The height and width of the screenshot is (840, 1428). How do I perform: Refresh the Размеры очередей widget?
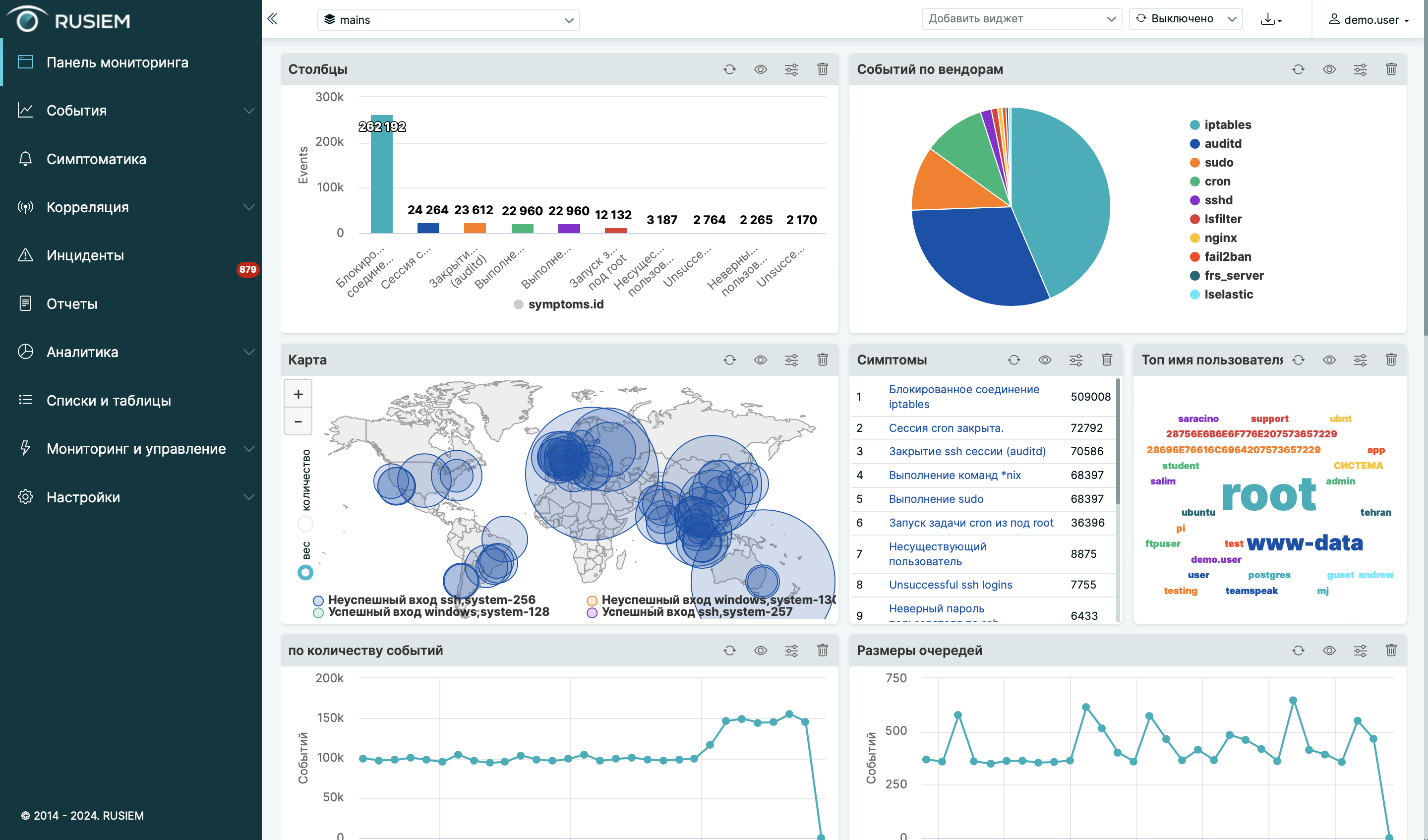pyautogui.click(x=1298, y=650)
